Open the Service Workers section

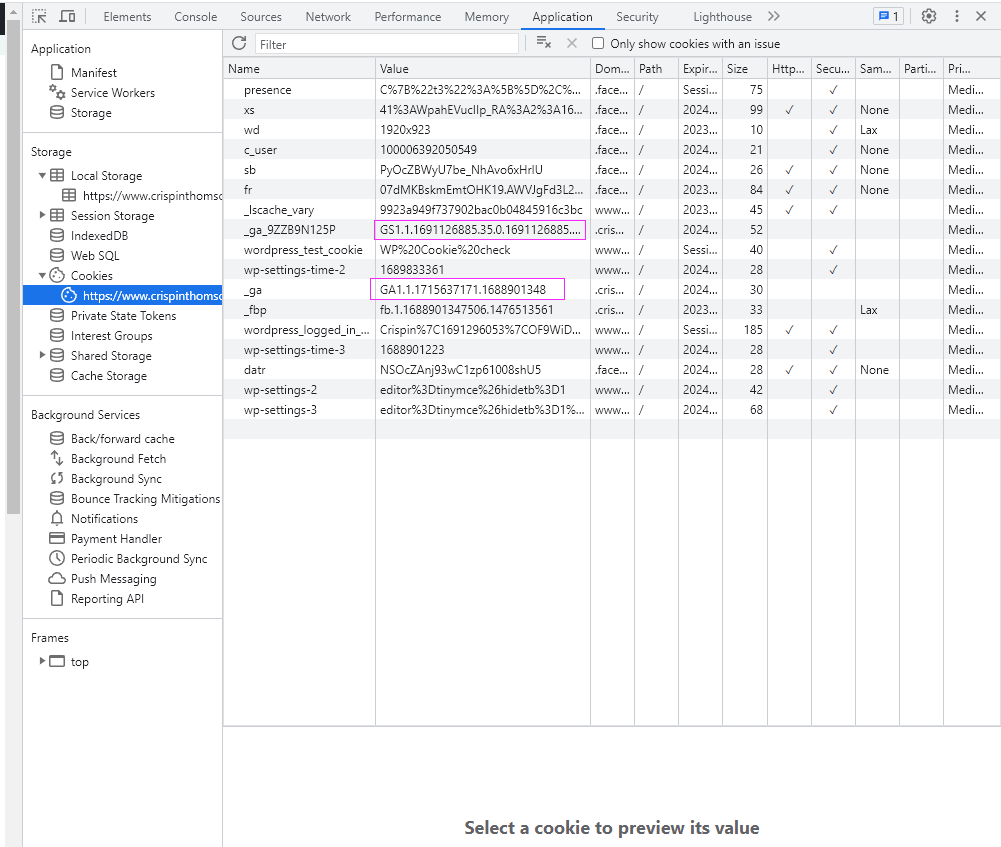point(112,93)
